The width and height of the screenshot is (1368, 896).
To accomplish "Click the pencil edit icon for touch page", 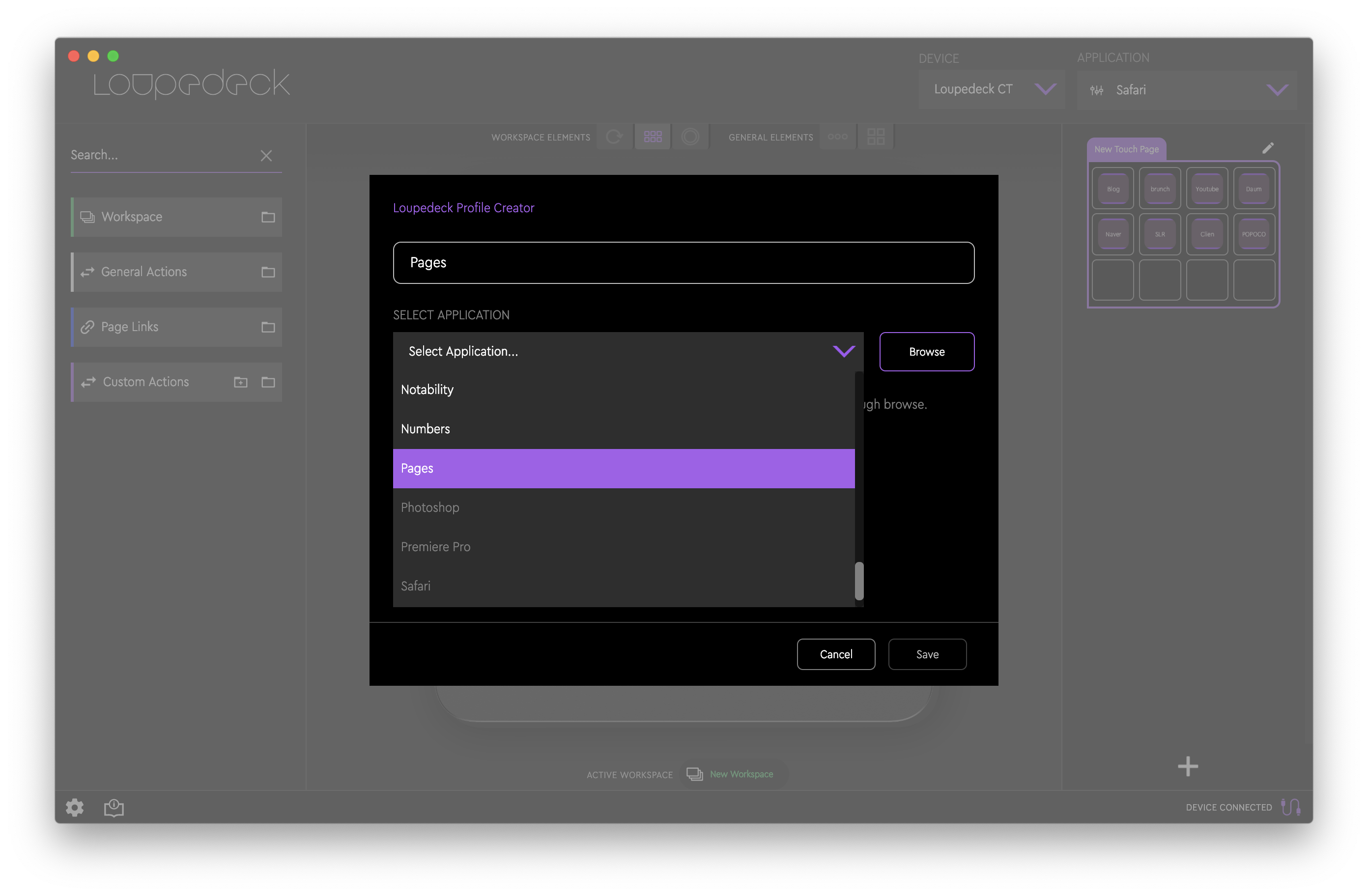I will pos(1267,148).
